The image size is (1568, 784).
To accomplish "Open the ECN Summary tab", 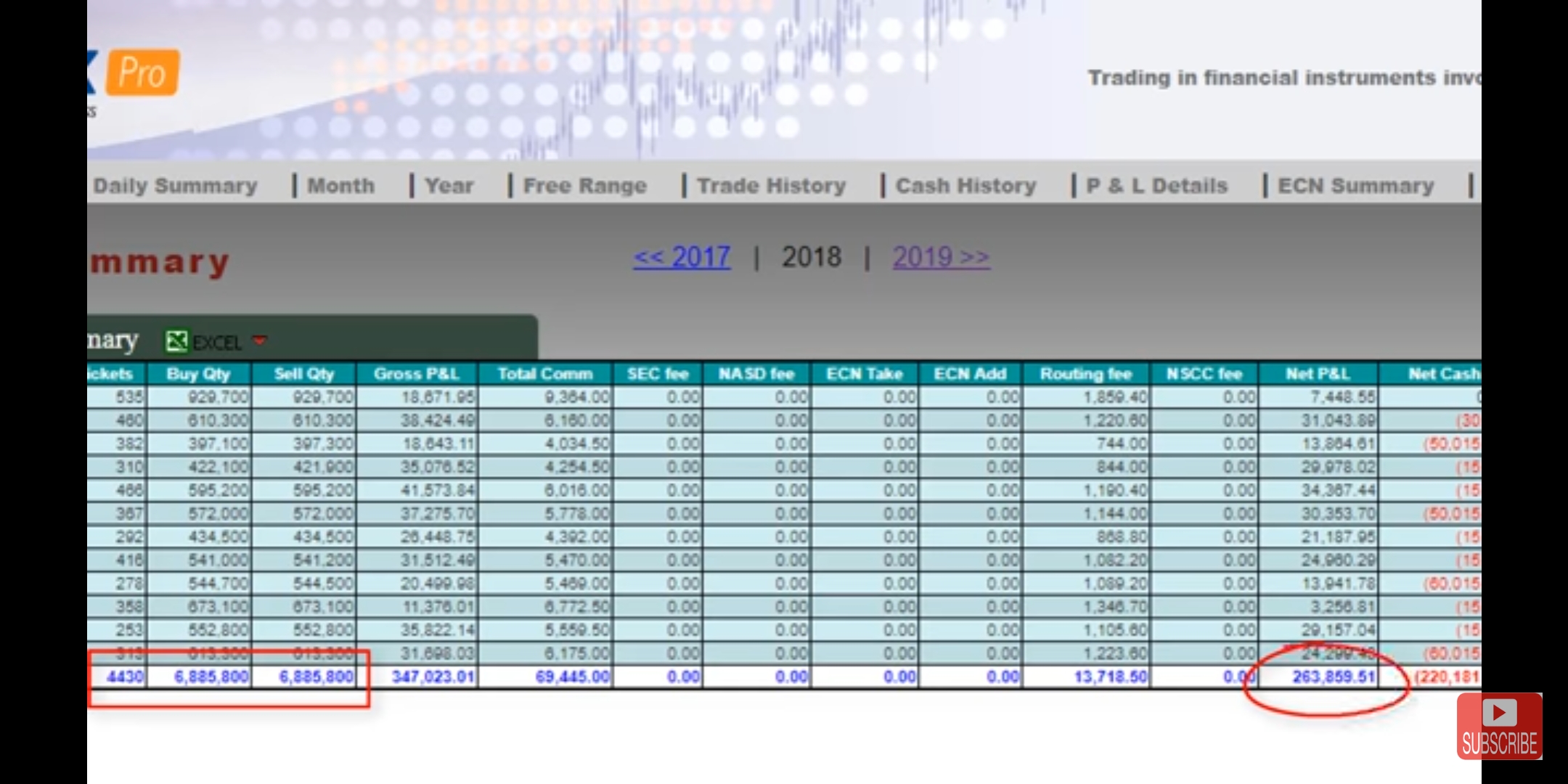I will pyautogui.click(x=1355, y=186).
